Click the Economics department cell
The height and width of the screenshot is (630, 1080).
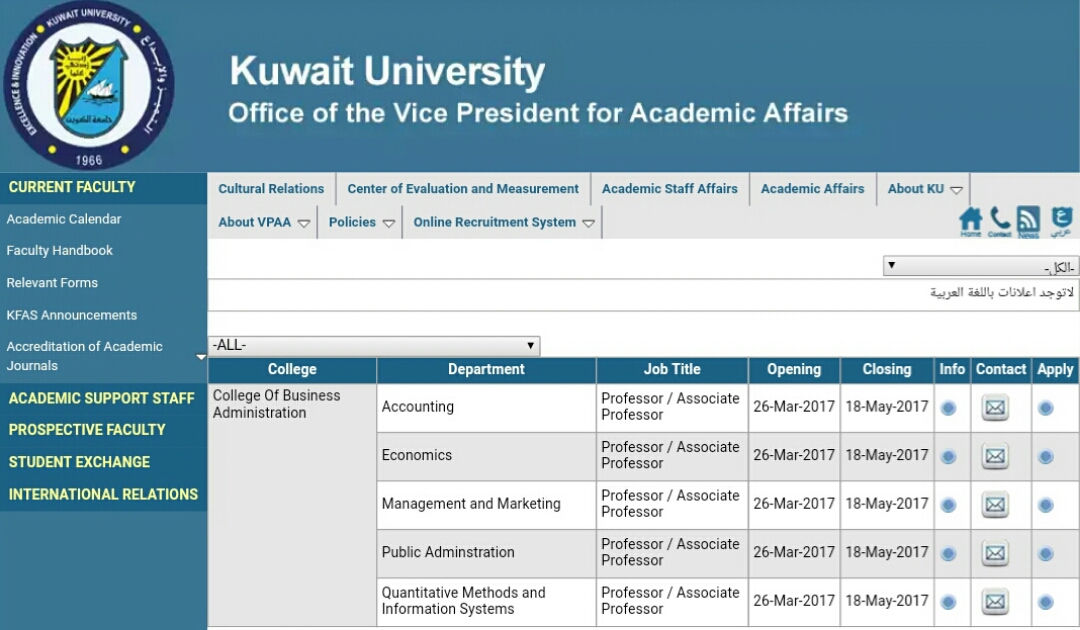tap(486, 456)
